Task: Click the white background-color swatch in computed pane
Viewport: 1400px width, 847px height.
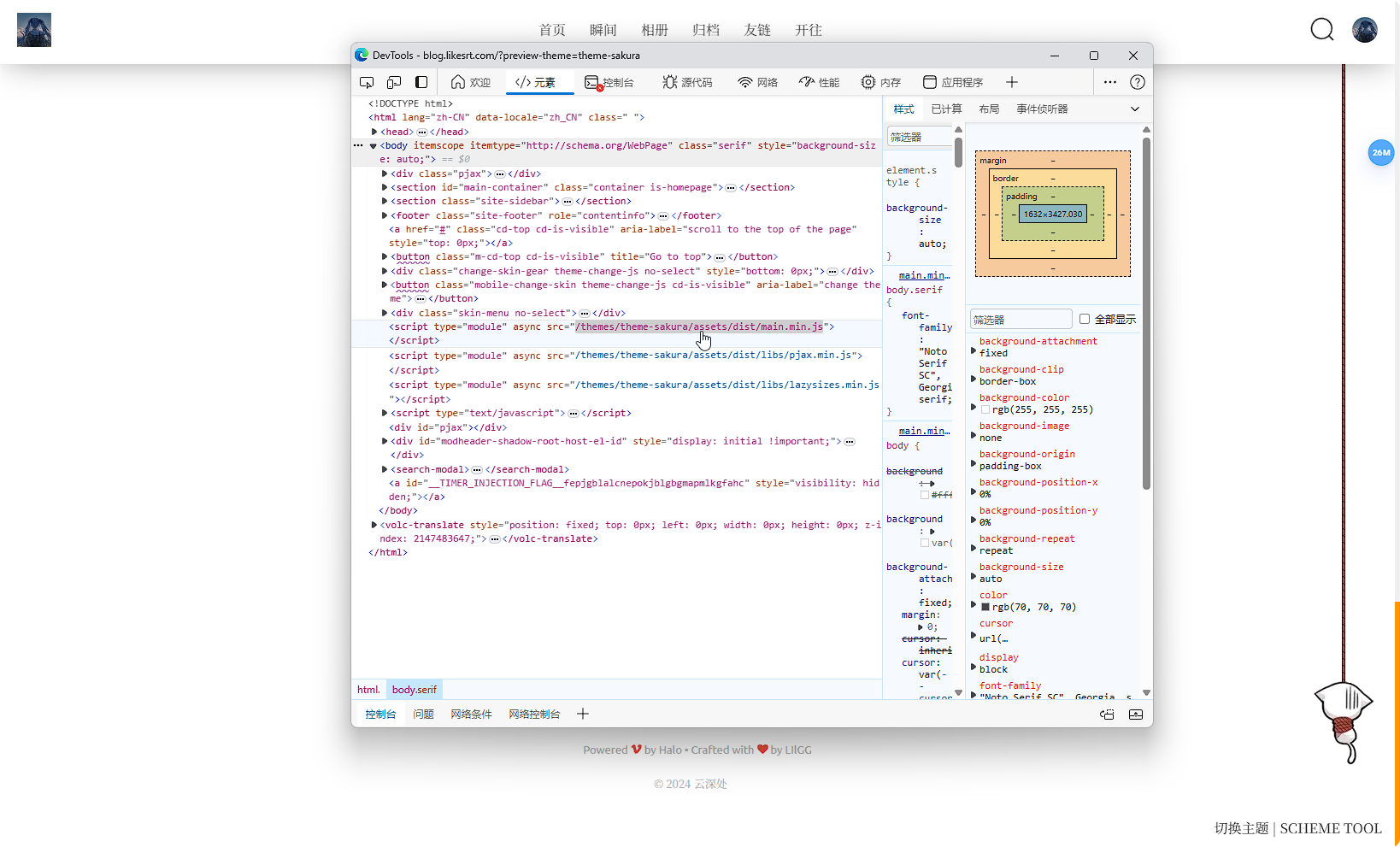Action: (985, 410)
